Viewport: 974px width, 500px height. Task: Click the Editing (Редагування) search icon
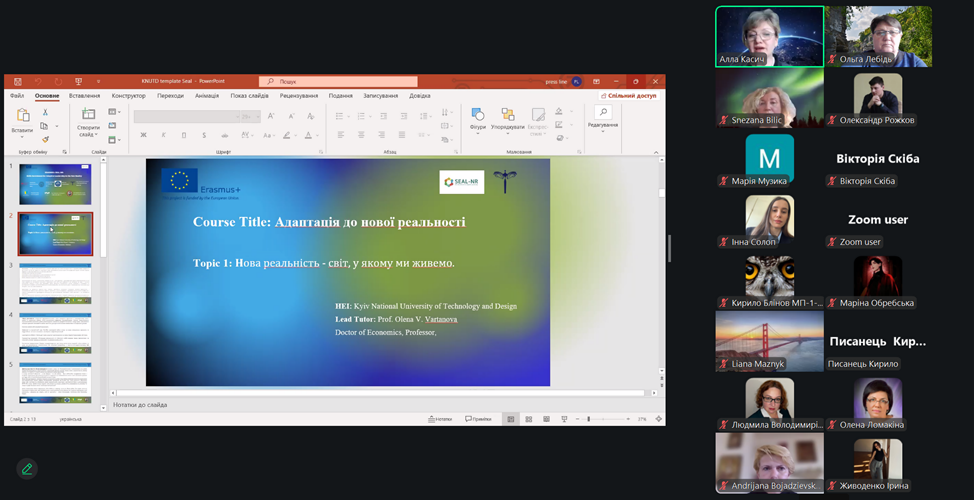pos(603,113)
